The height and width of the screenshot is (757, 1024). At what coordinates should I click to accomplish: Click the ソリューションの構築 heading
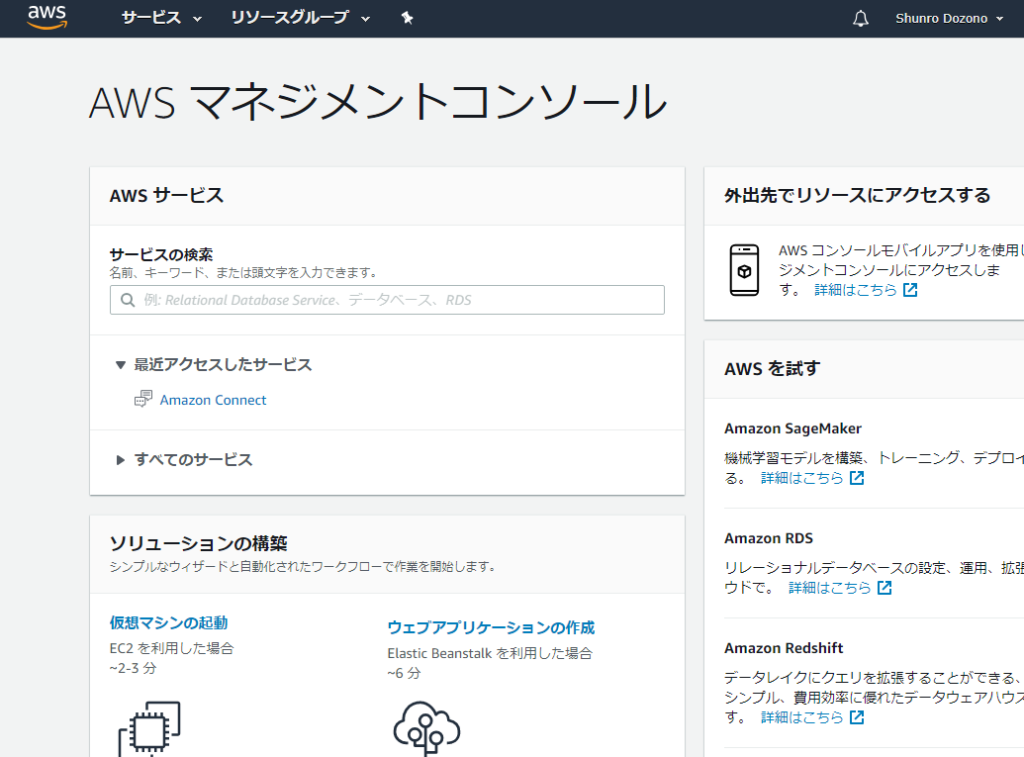[199, 543]
